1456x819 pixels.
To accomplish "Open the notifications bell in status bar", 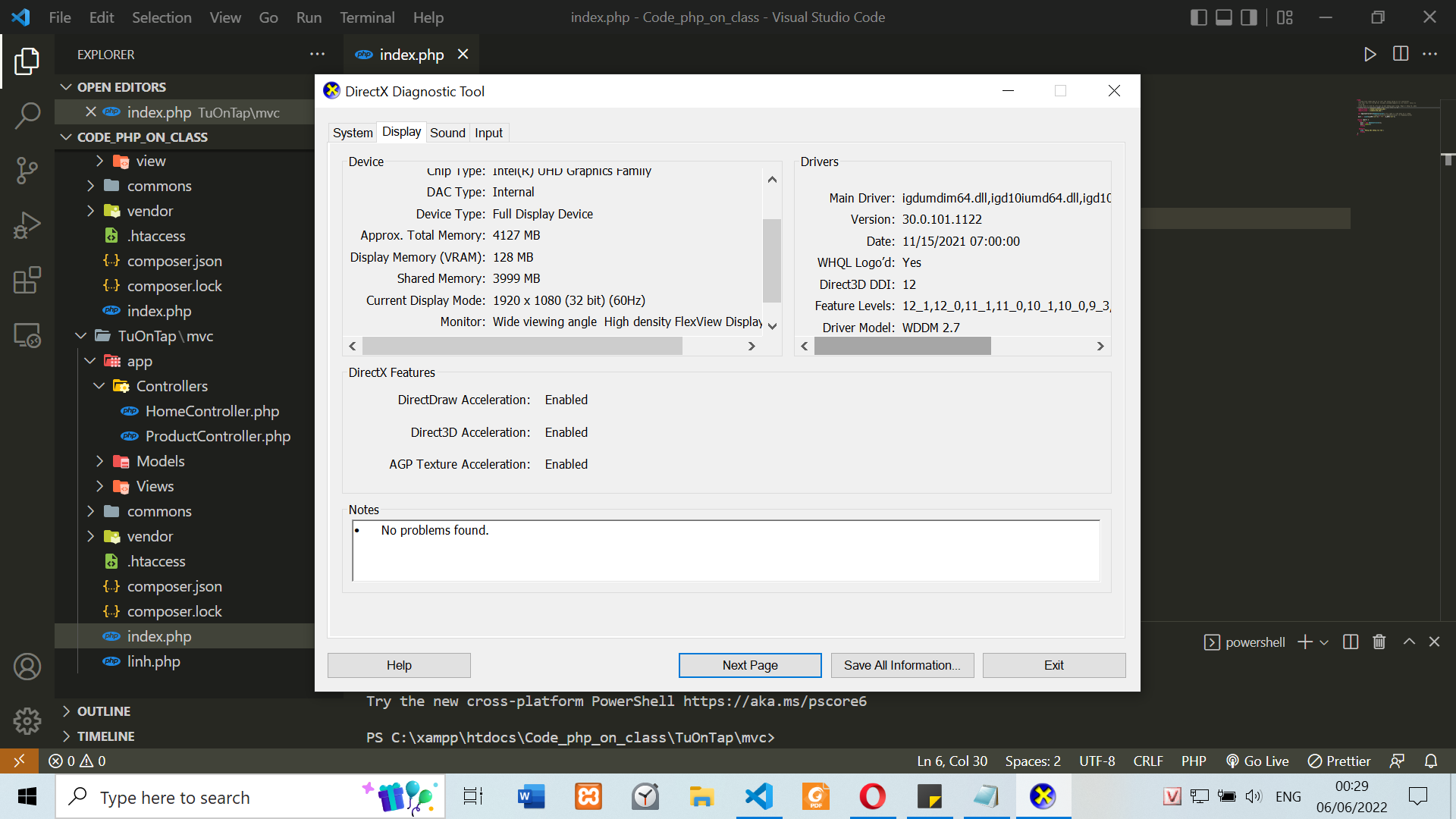I will pyautogui.click(x=1431, y=761).
